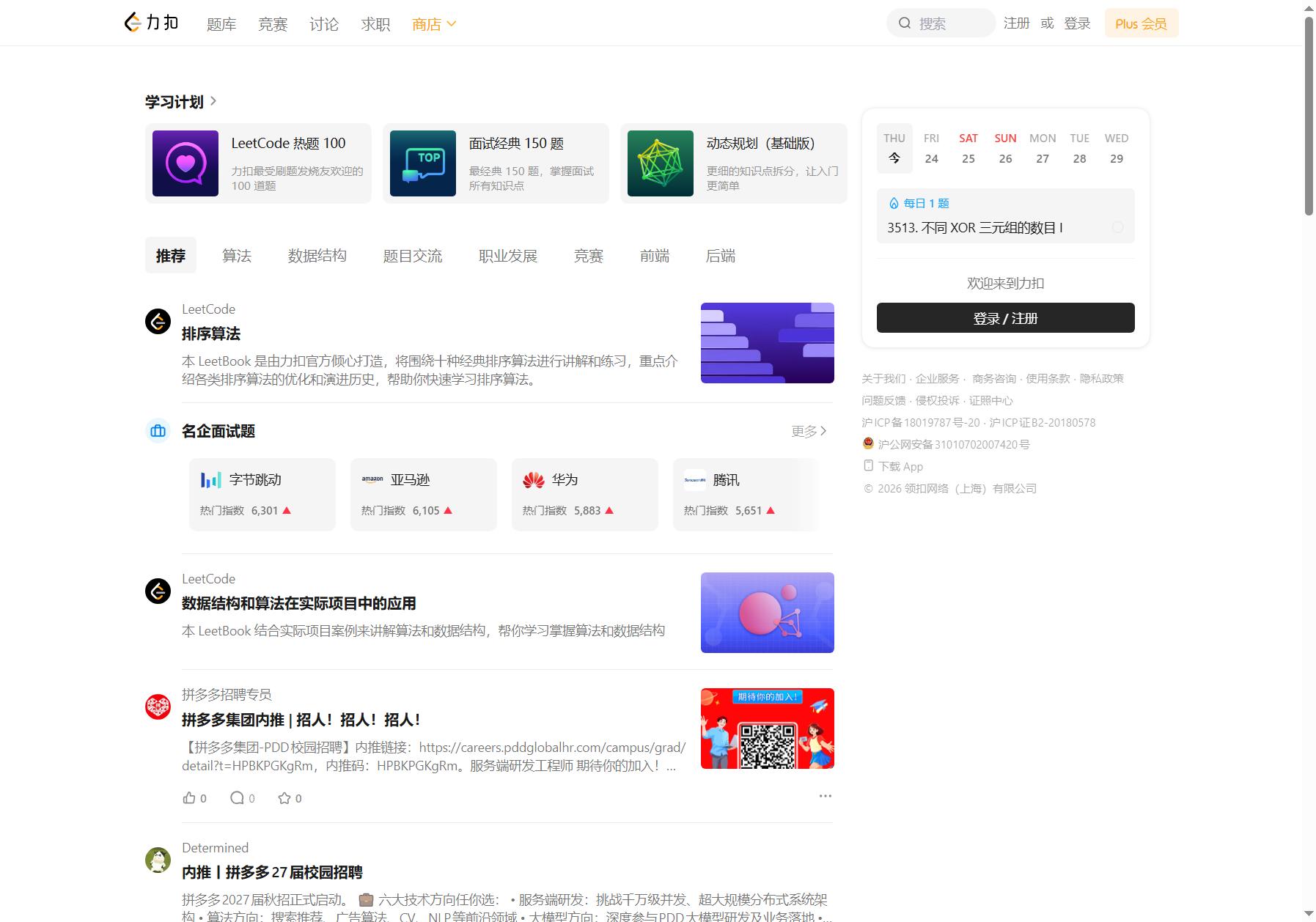Screen dimensions: 1316x922
Task: Open comments on 拼多多集团内推 post
Action: [x=237, y=798]
